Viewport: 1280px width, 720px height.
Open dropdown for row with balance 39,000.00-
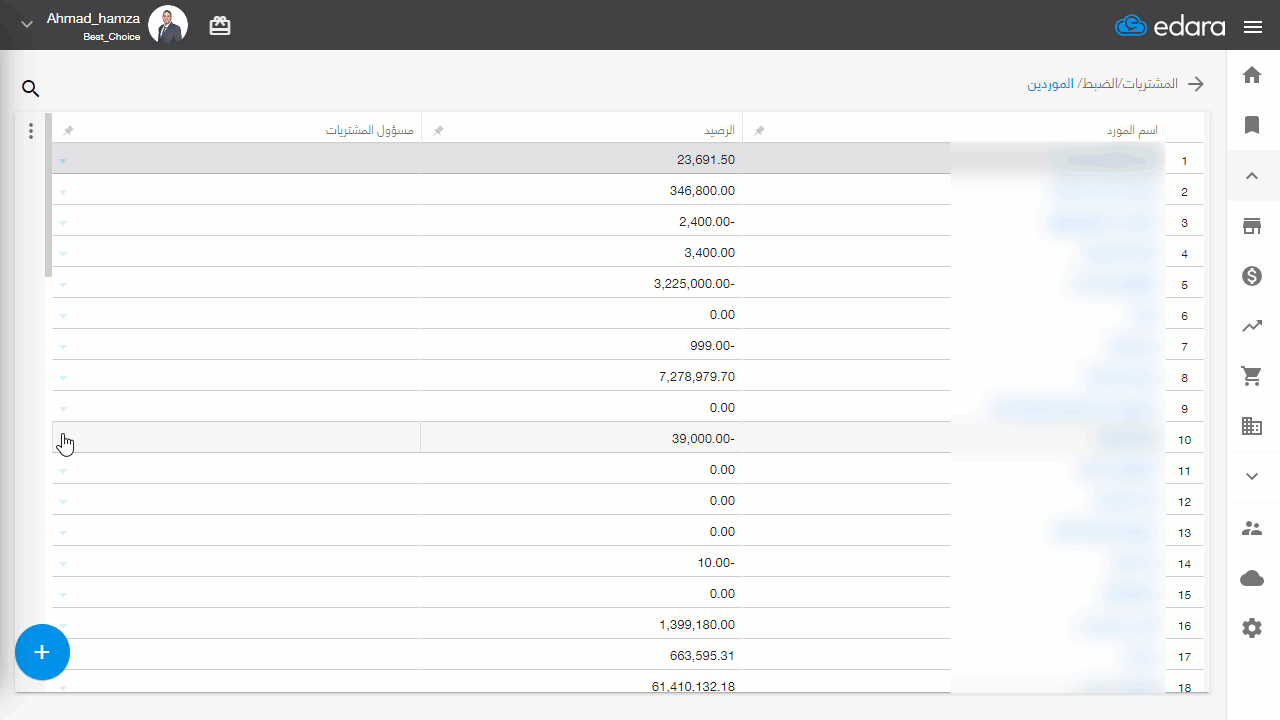point(63,439)
